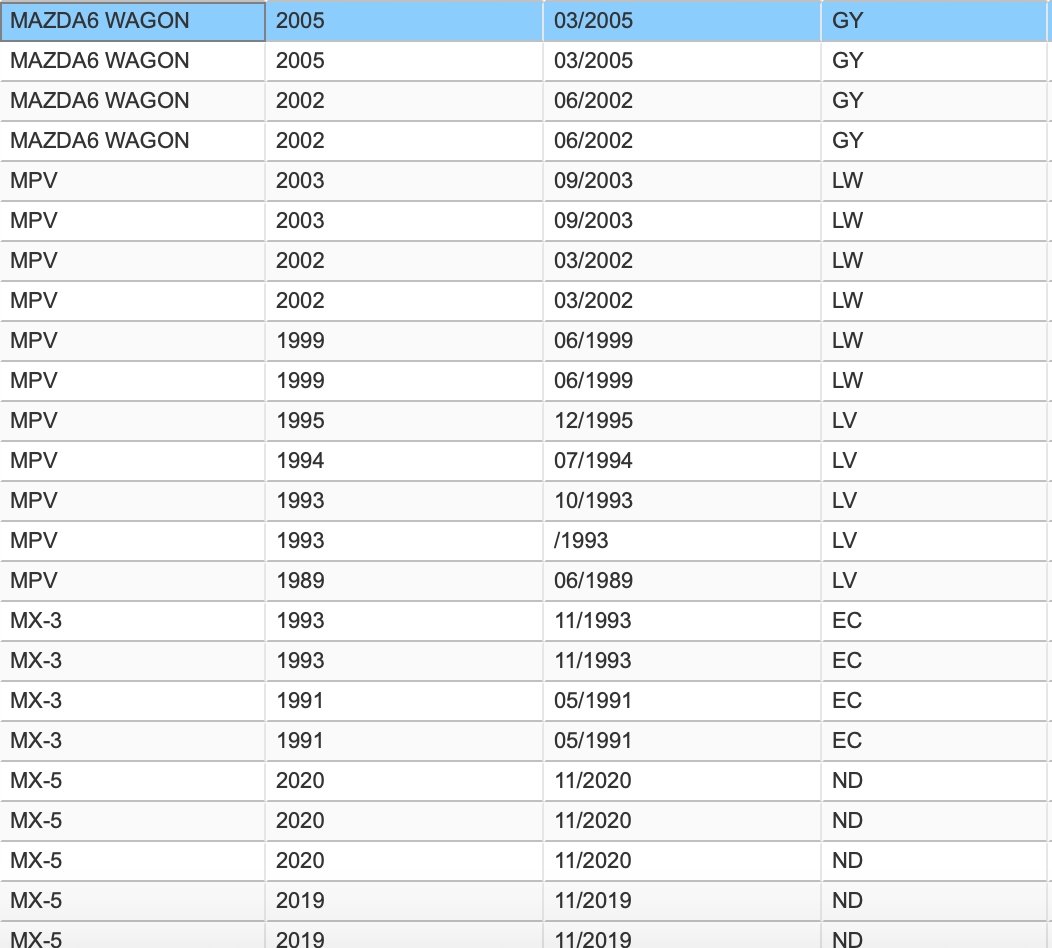Click 03/2005 date in the highlighted row

[682, 21]
